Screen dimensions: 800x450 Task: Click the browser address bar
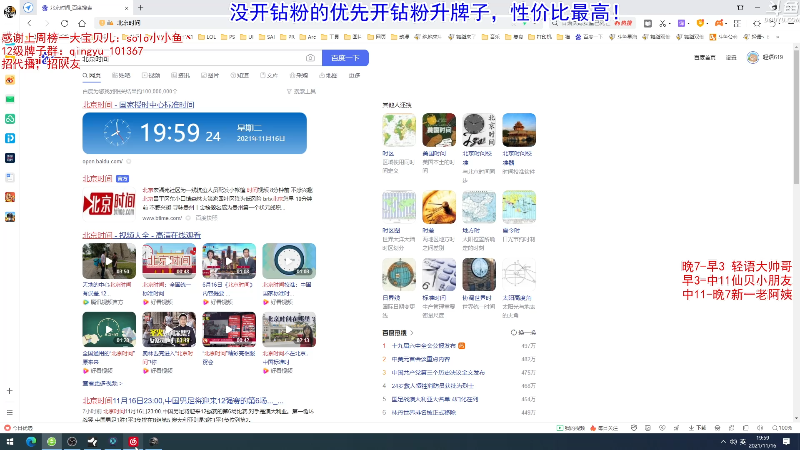306,23
